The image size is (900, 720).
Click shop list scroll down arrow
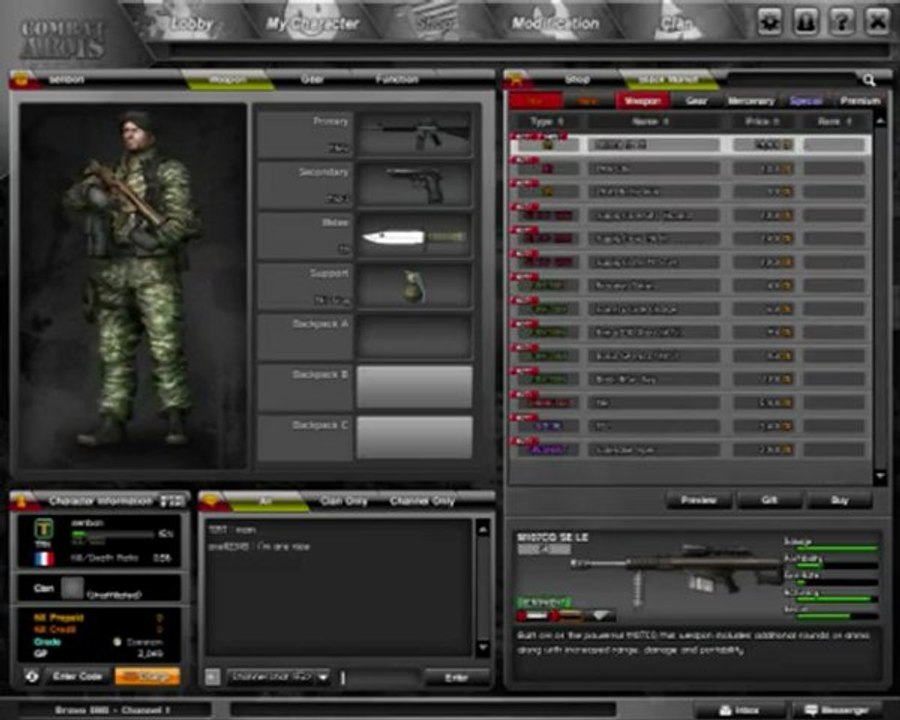click(x=880, y=476)
